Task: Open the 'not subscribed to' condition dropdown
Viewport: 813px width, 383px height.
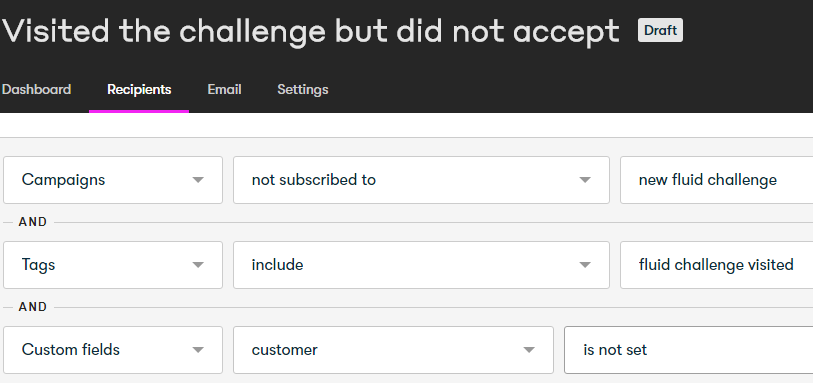Action: point(421,180)
